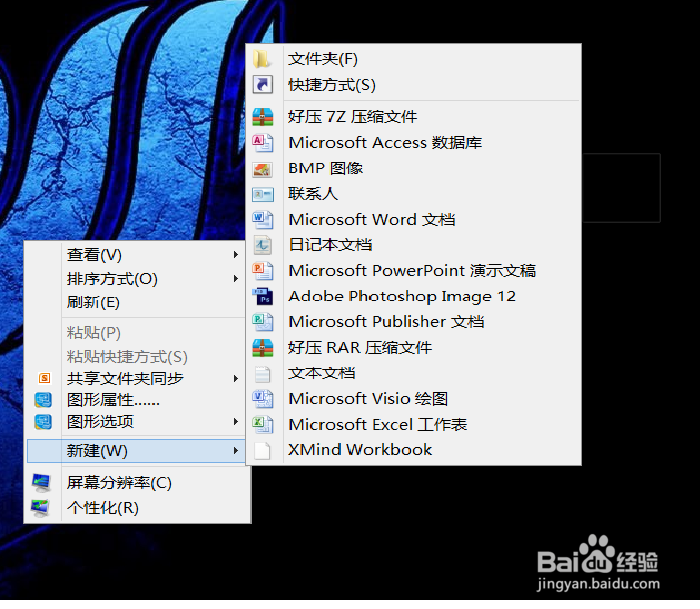Choose Adobe Photoshop Image 12 entry
This screenshot has height=609, width=700.
414,296
